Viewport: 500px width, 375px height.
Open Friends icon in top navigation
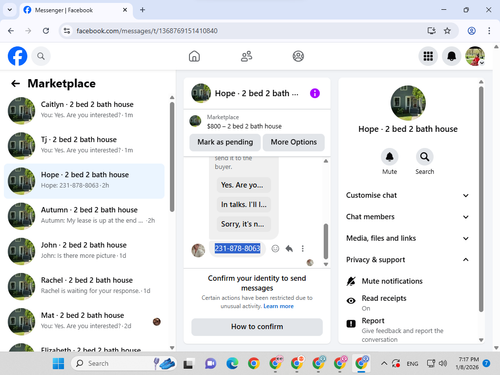pyautogui.click(x=247, y=56)
